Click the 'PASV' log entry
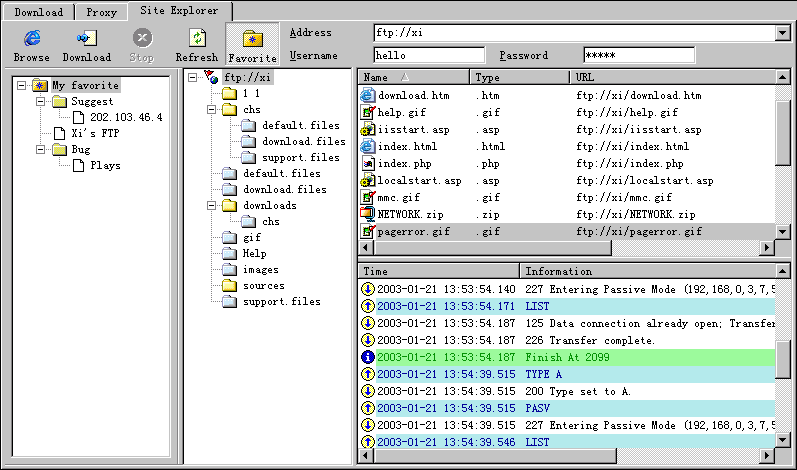This screenshot has width=797, height=470. (537, 408)
